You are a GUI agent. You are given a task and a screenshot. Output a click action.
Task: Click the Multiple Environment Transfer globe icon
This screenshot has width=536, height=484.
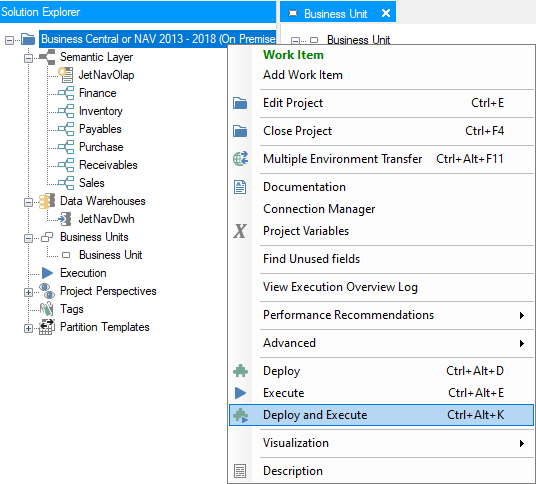coord(240,159)
